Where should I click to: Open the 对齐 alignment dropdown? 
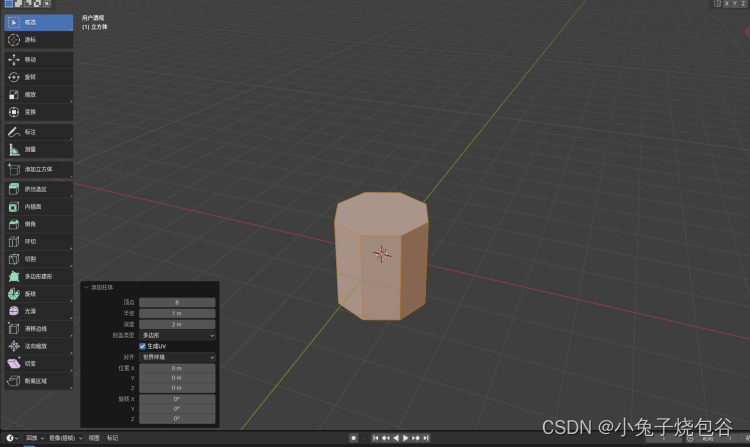177,357
